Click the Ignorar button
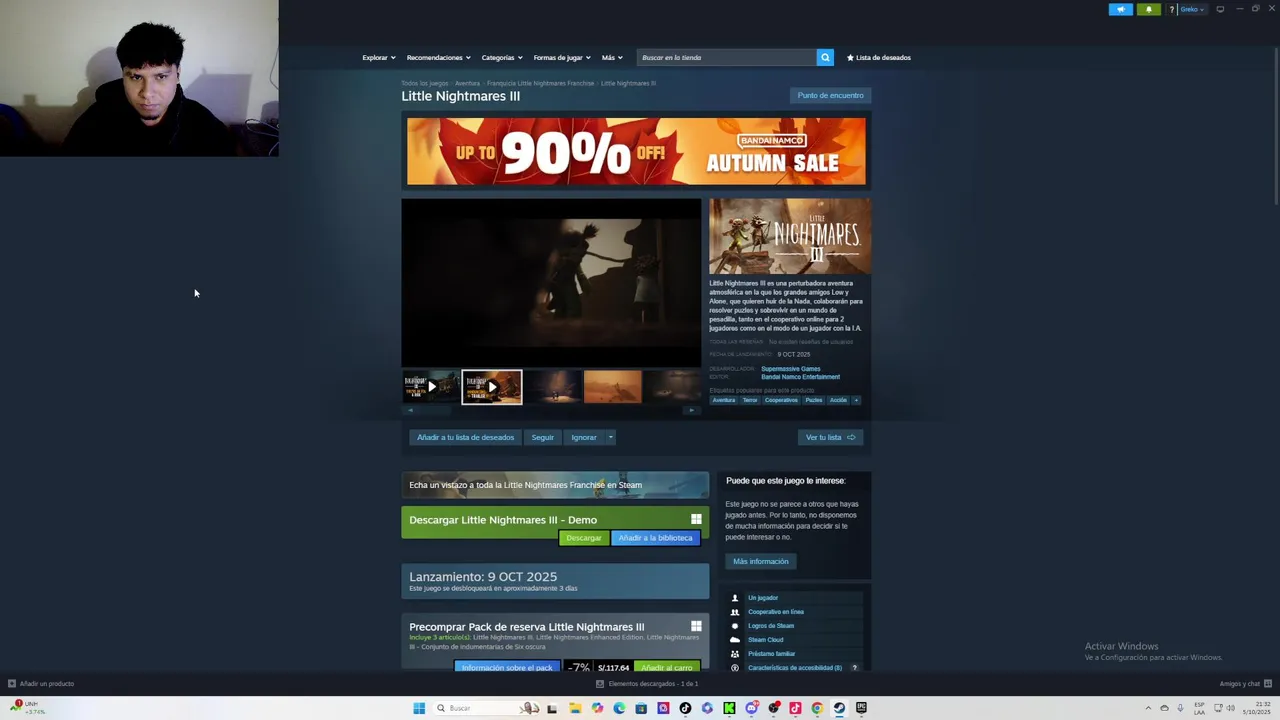This screenshot has height=720, width=1280. pos(583,437)
